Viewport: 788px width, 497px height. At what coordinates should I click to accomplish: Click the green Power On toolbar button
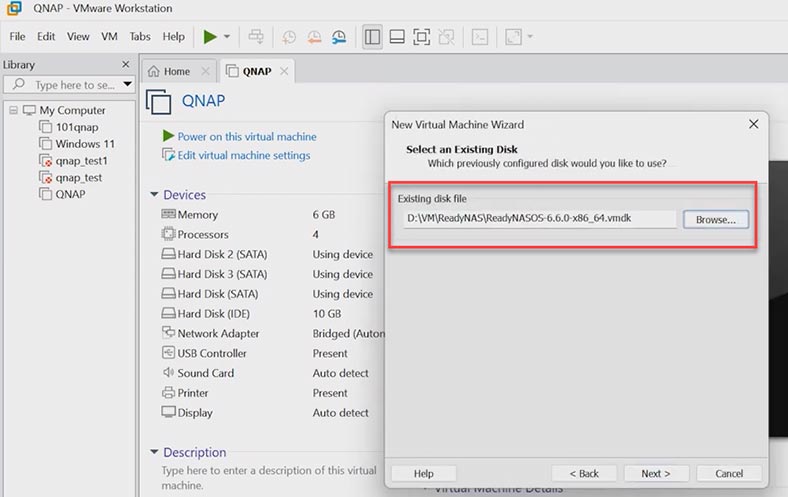pos(210,37)
